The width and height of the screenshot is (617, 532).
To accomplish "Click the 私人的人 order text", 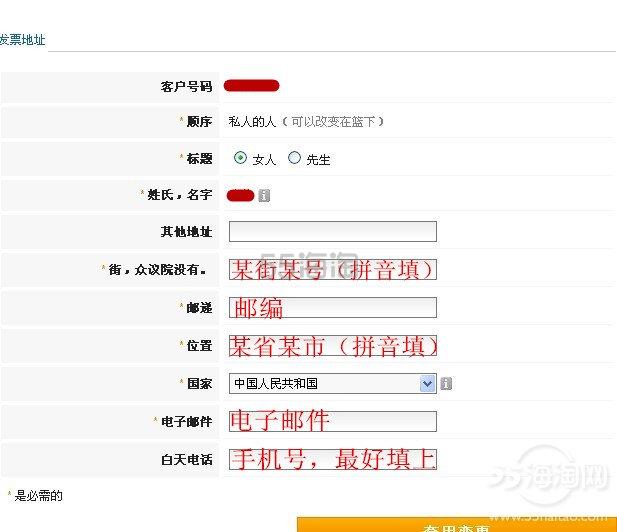I will tap(252, 122).
